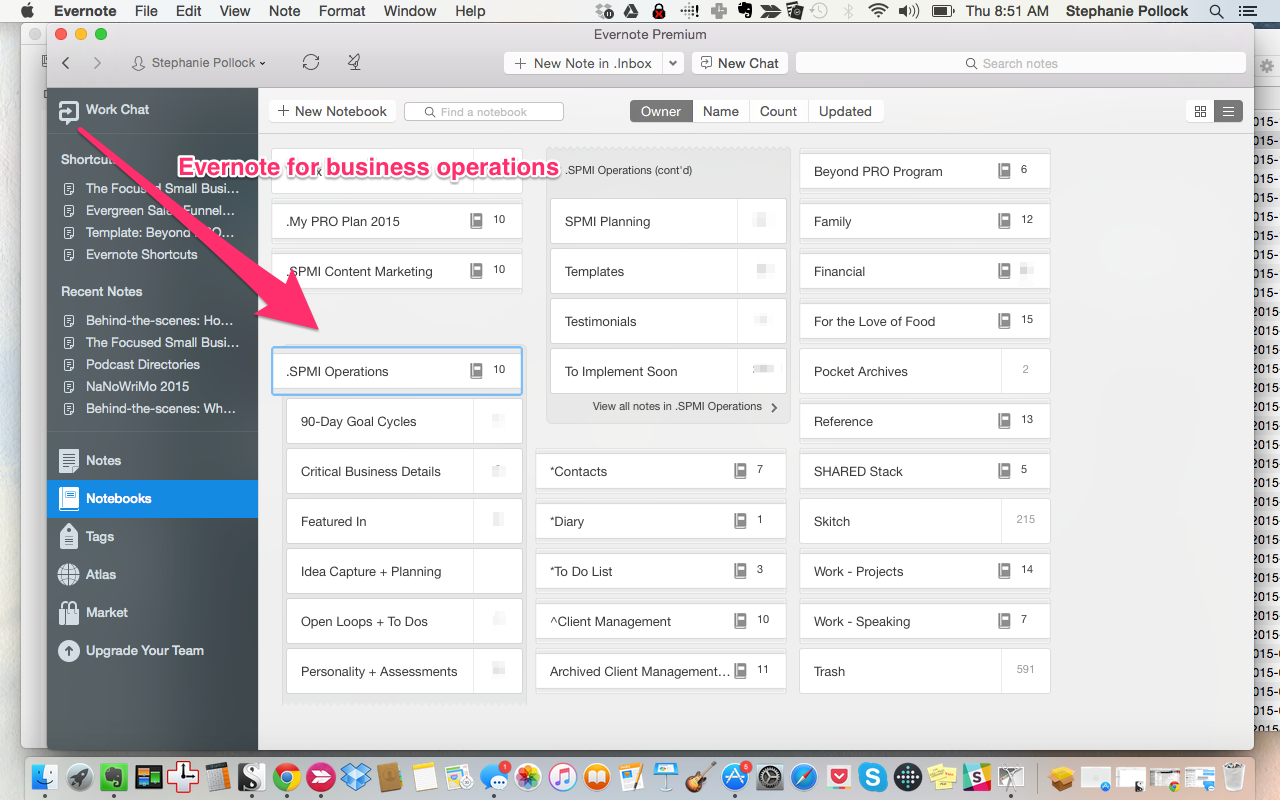Switch to grid view of notebooks
1280x800 pixels.
pos(1200,111)
